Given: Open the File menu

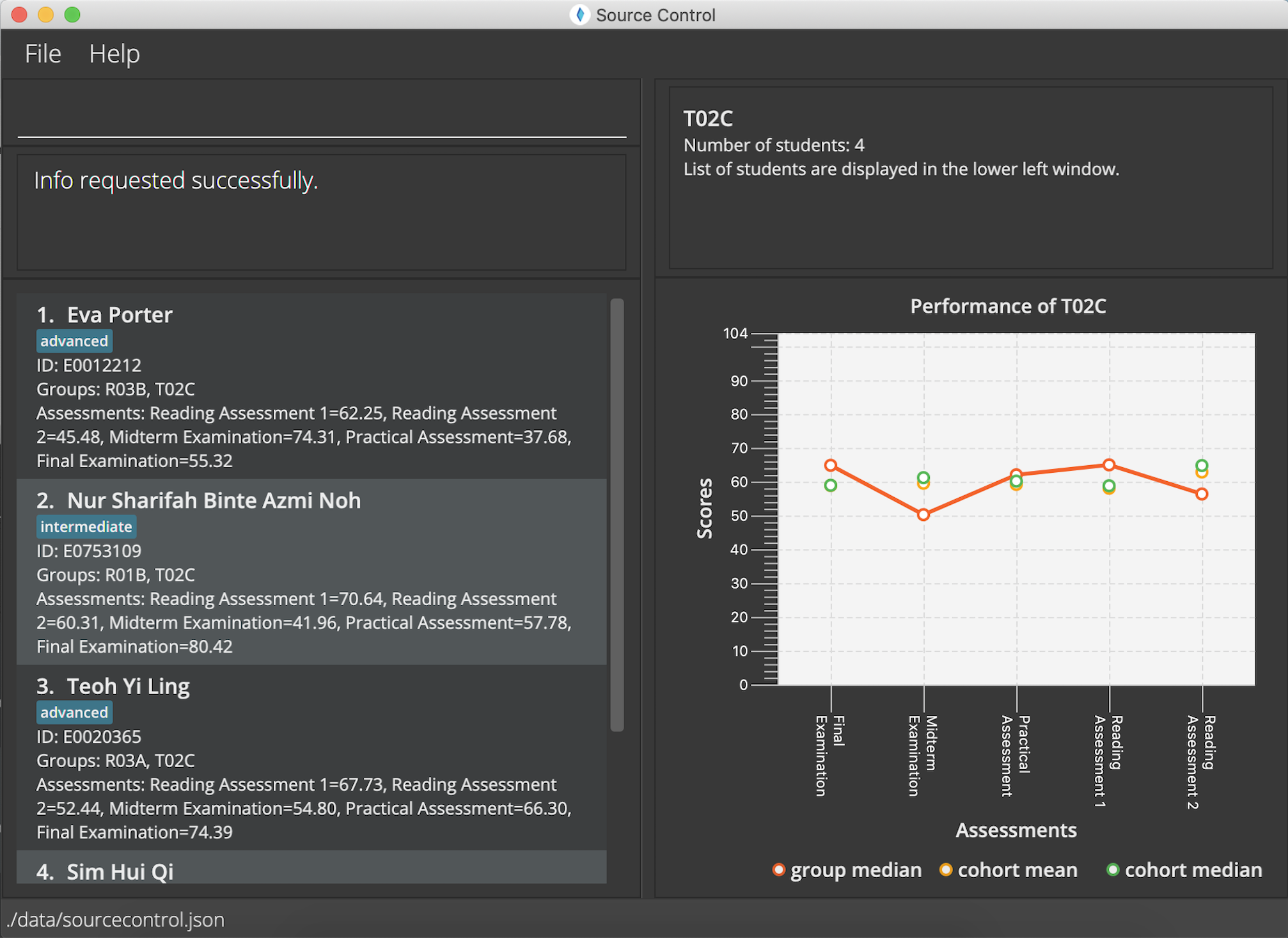Looking at the screenshot, I should pyautogui.click(x=43, y=54).
